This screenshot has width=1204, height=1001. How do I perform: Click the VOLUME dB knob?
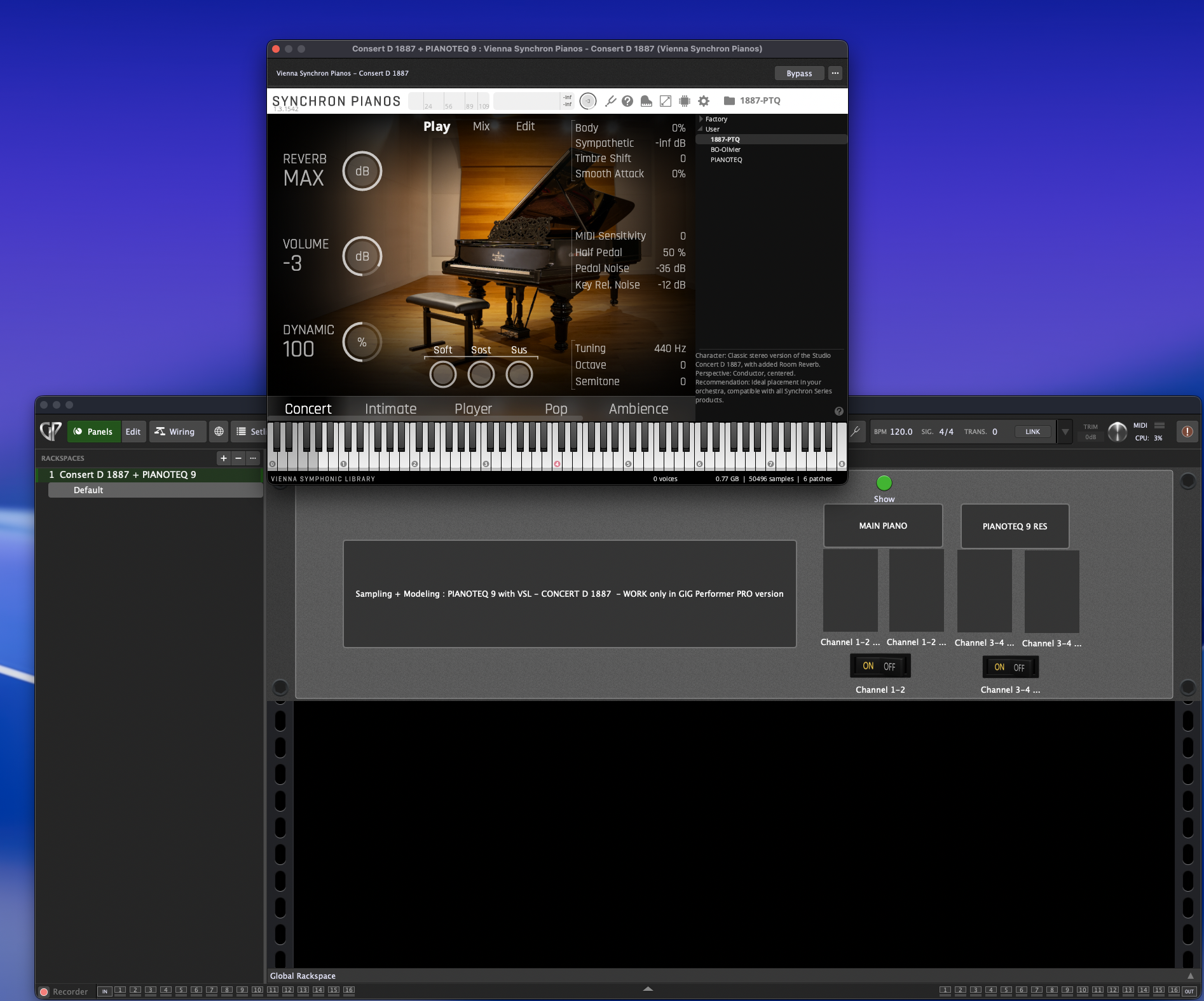pos(362,256)
